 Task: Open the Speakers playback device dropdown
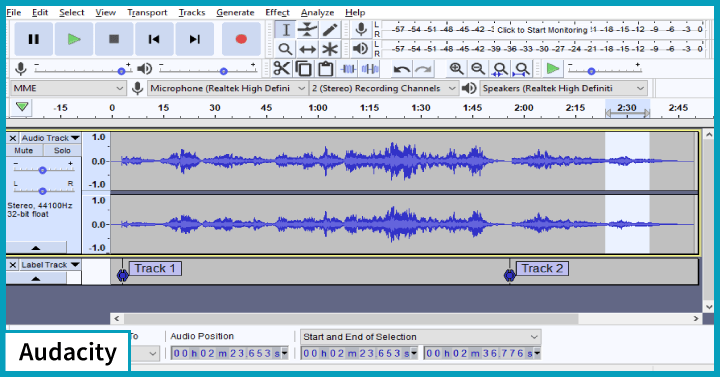tap(563, 88)
